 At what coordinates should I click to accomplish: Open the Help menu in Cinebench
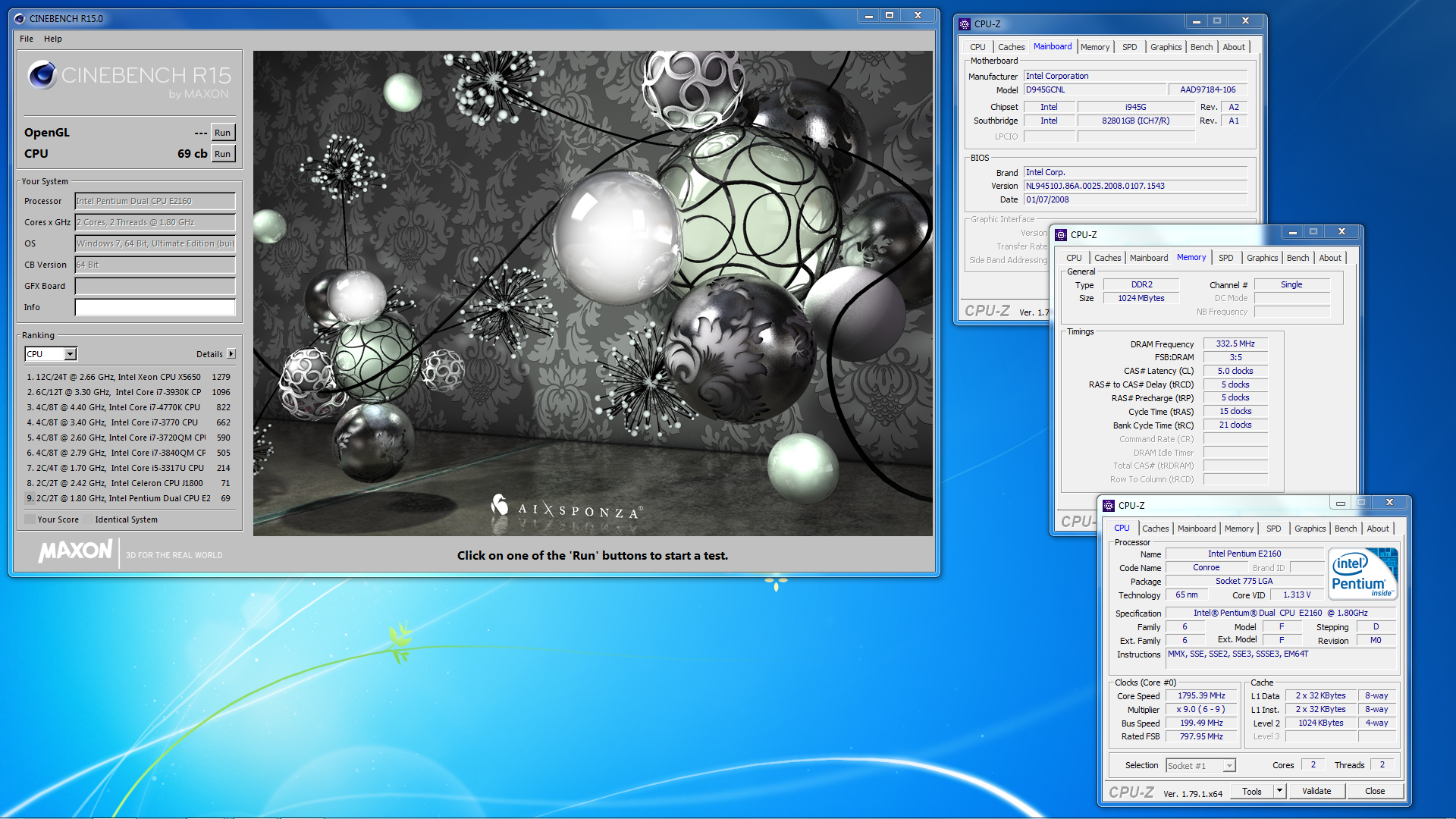(53, 39)
